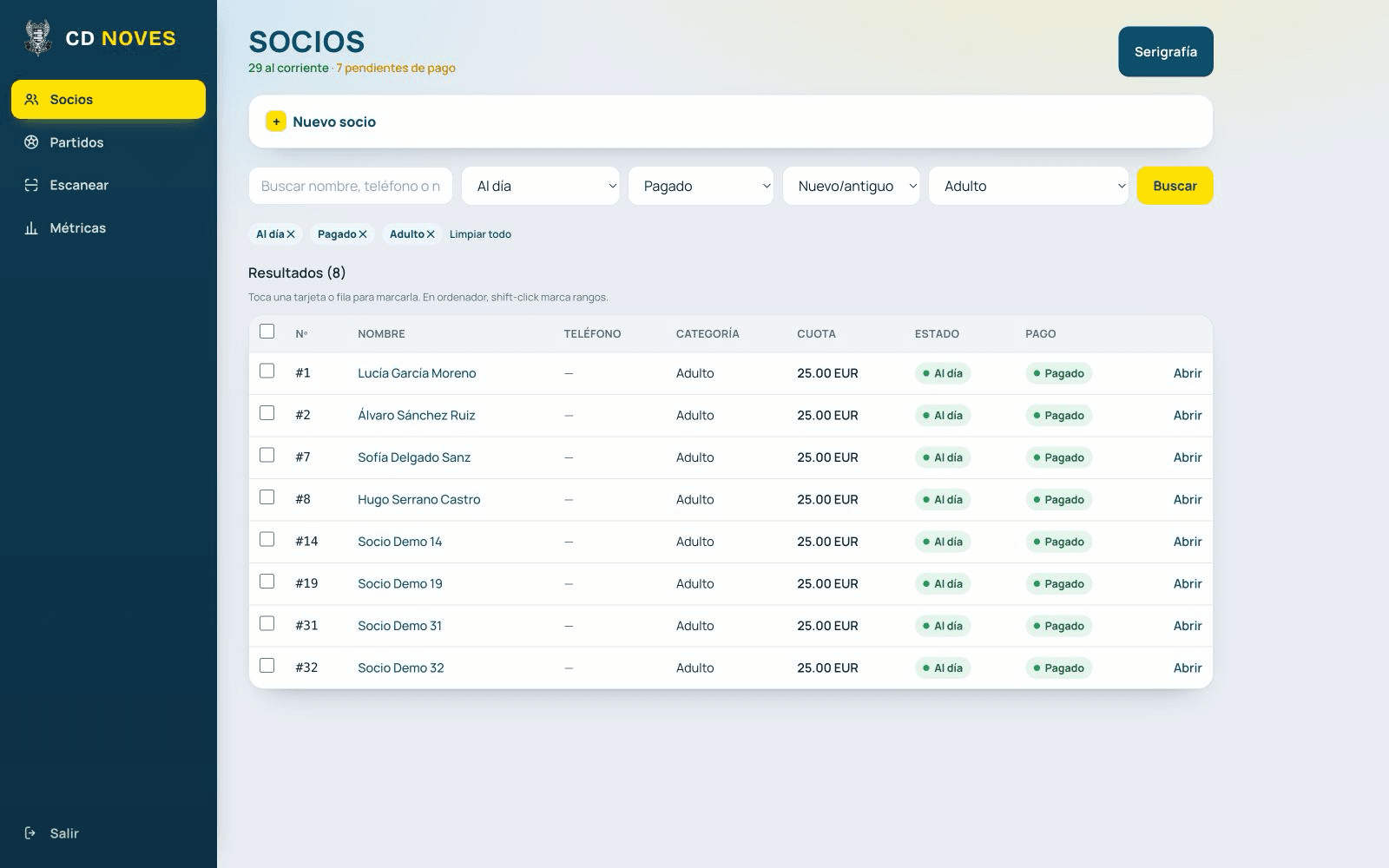
Task: Click the Limpiar todo link
Action: point(480,234)
